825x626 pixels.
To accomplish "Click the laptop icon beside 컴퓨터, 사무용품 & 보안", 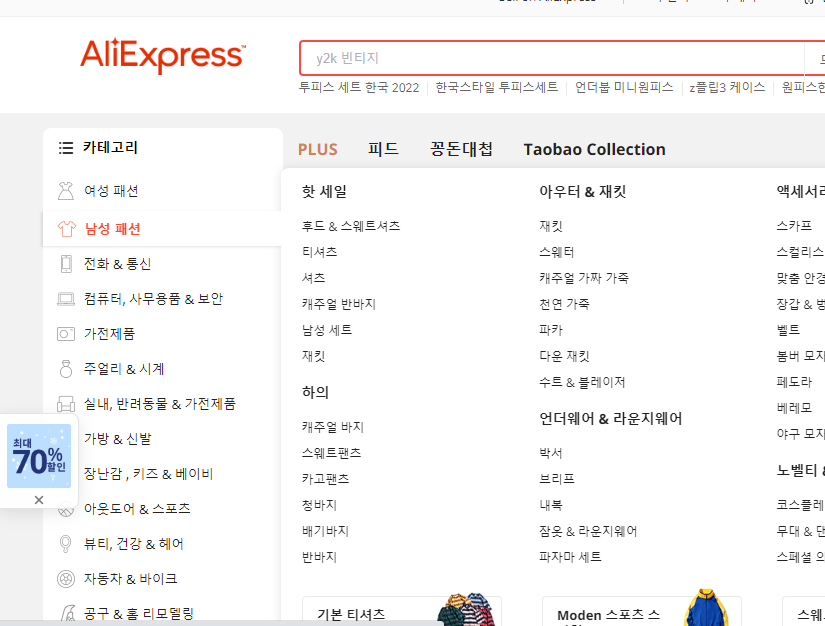I will 66,299.
